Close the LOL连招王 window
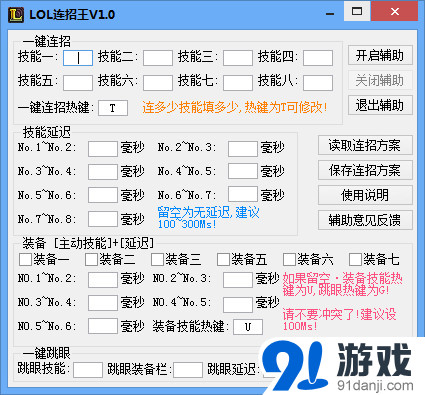The image size is (425, 395). click(395, 12)
